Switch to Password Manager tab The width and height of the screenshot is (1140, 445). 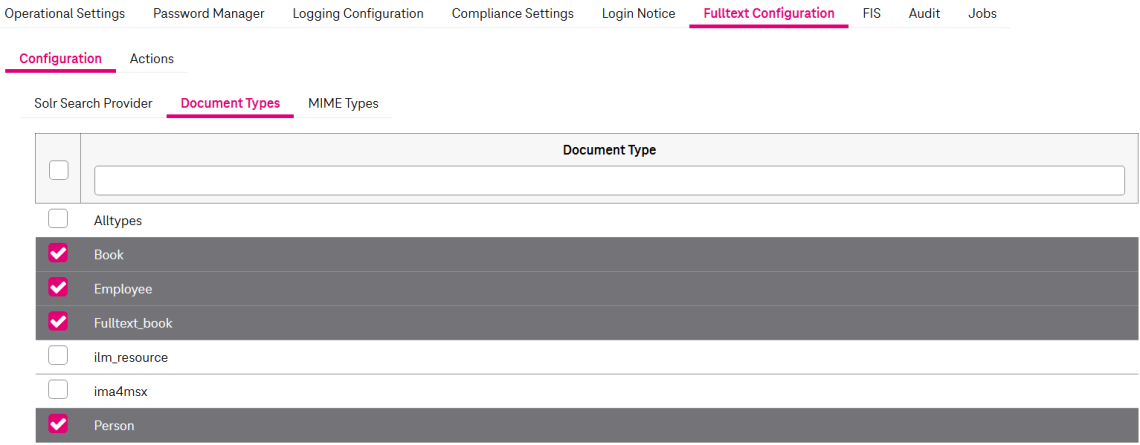(208, 14)
